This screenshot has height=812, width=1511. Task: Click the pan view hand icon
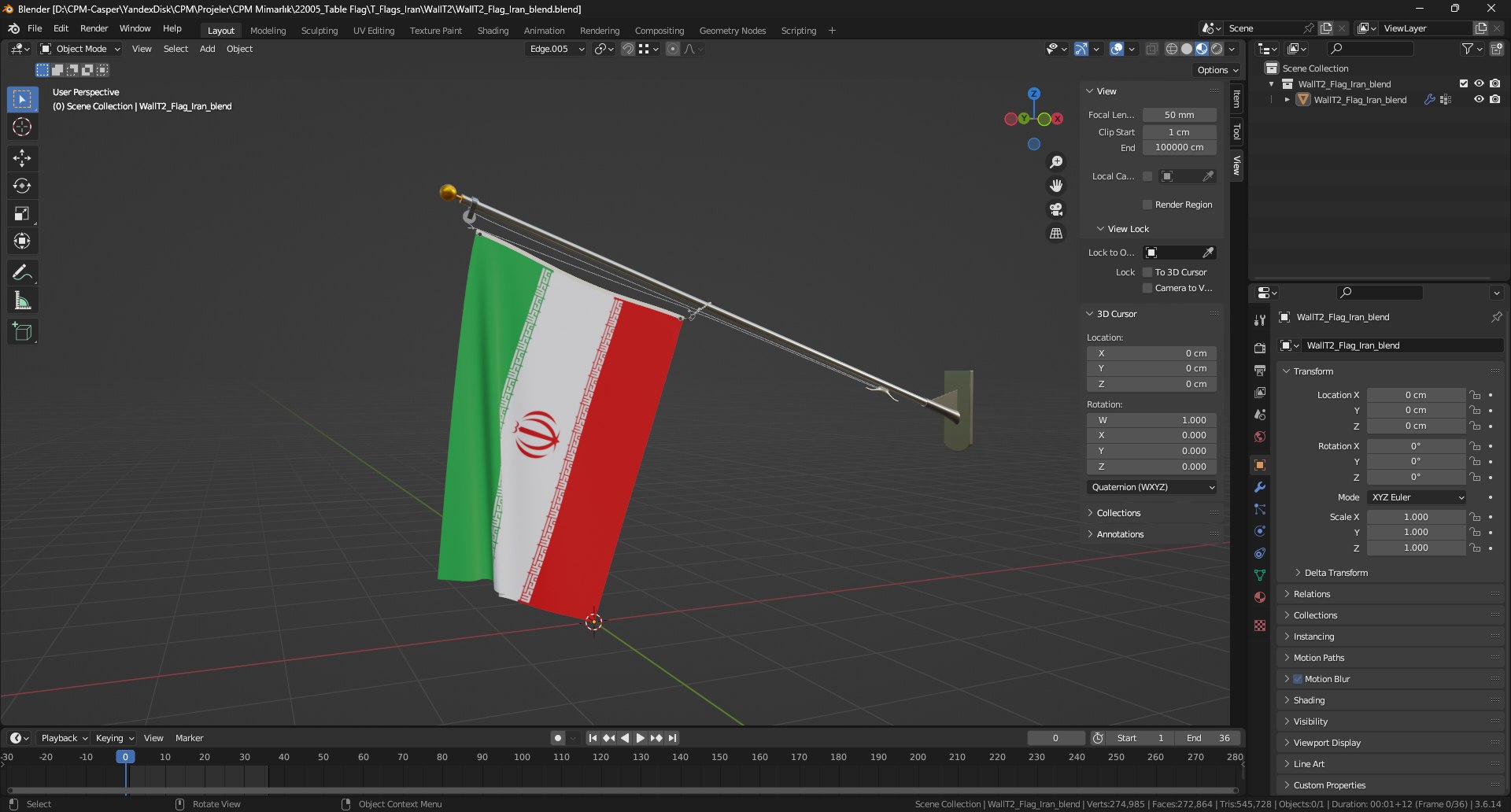click(x=1056, y=186)
